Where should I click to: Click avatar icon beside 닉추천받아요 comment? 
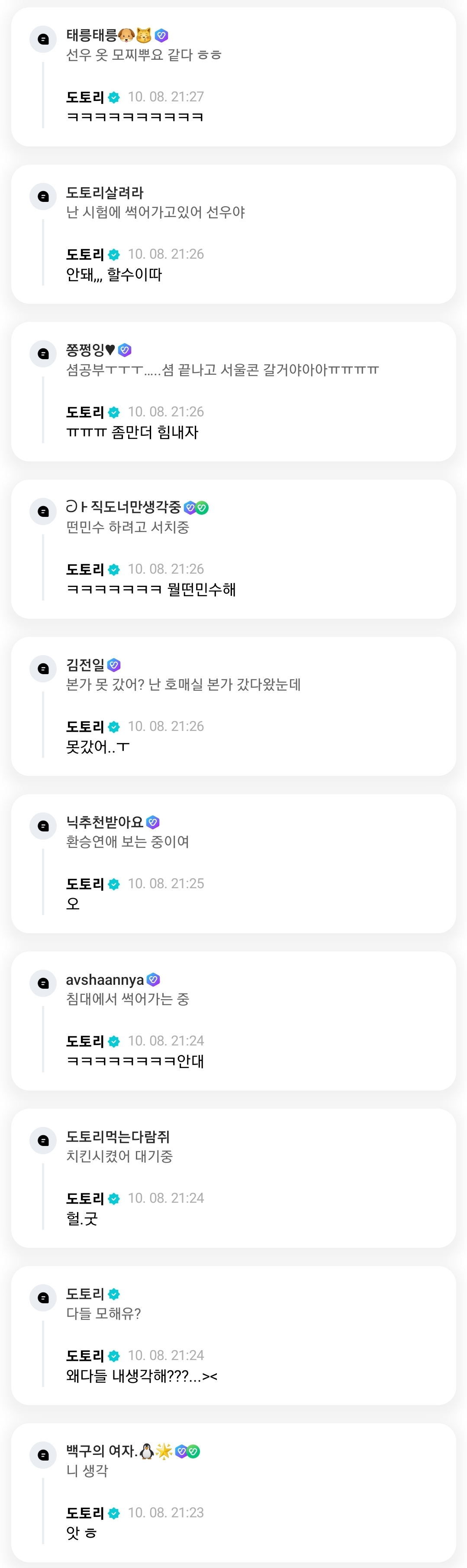tap(43, 825)
